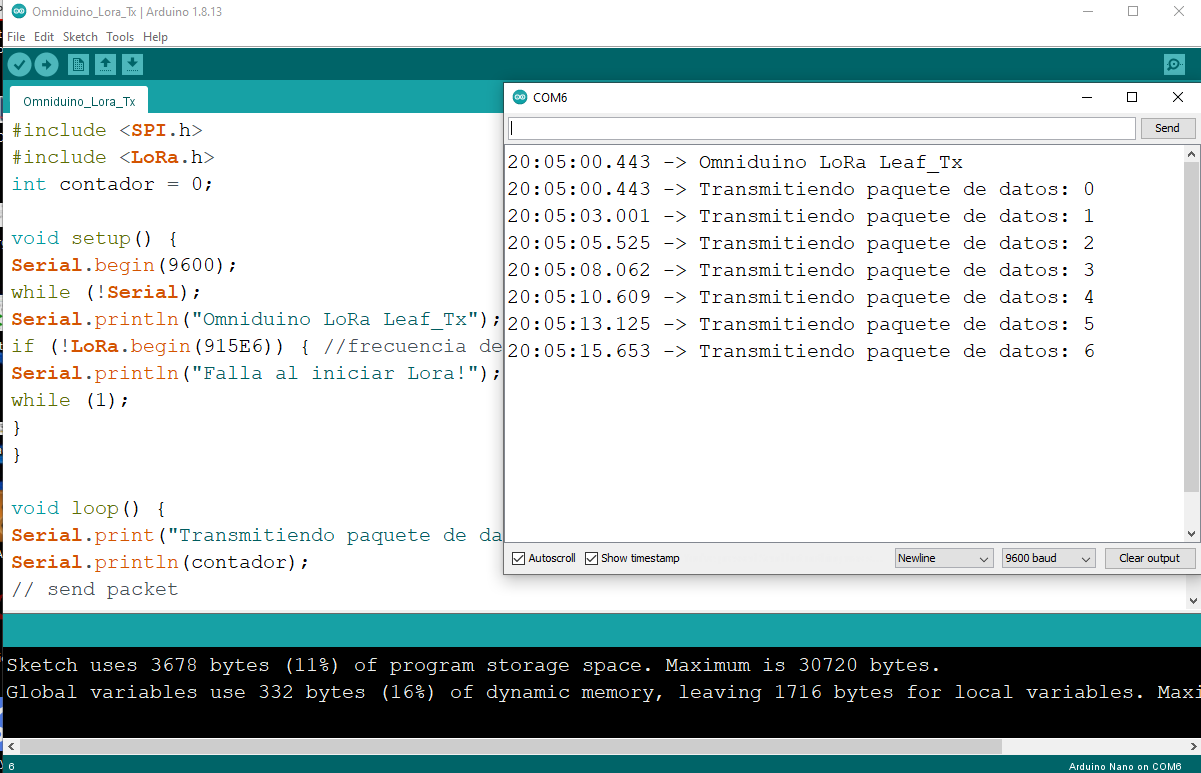Expand the Newline line-ending dropdown
The image size is (1201, 773).
pyautogui.click(x=943, y=558)
